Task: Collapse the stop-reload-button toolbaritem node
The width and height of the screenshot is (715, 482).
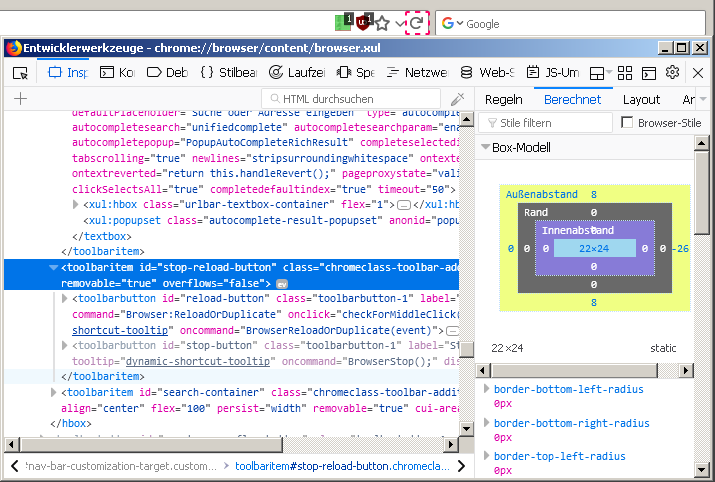Action: pos(53,268)
